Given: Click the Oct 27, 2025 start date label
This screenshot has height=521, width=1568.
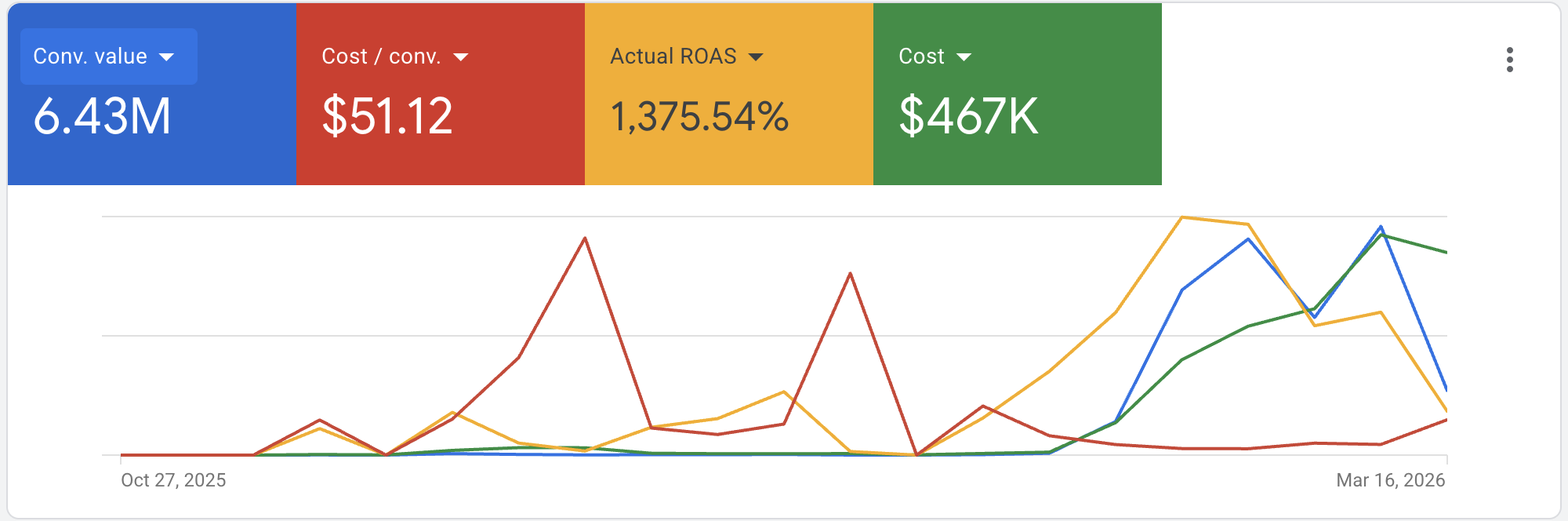Looking at the screenshot, I should (173, 480).
